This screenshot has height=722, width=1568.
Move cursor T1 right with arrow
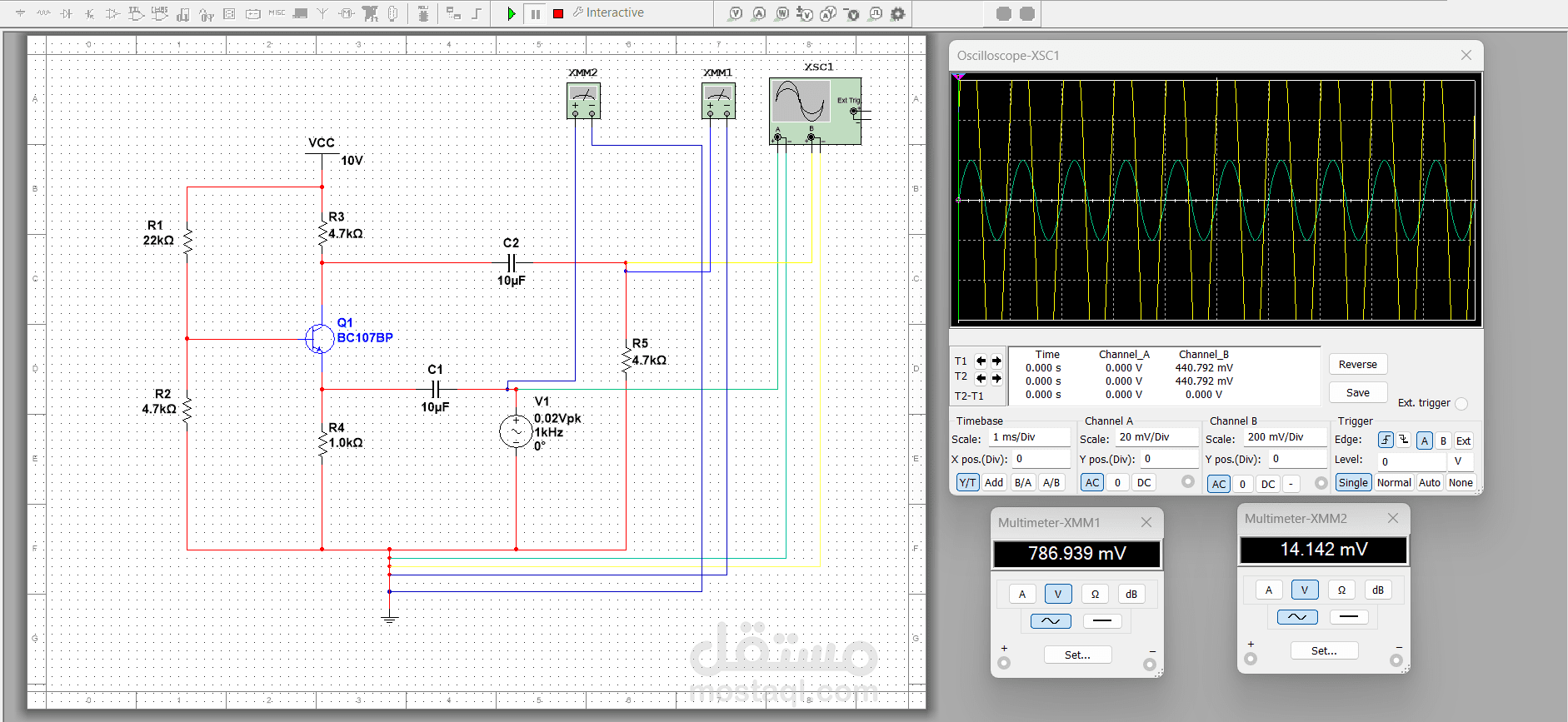tap(996, 361)
